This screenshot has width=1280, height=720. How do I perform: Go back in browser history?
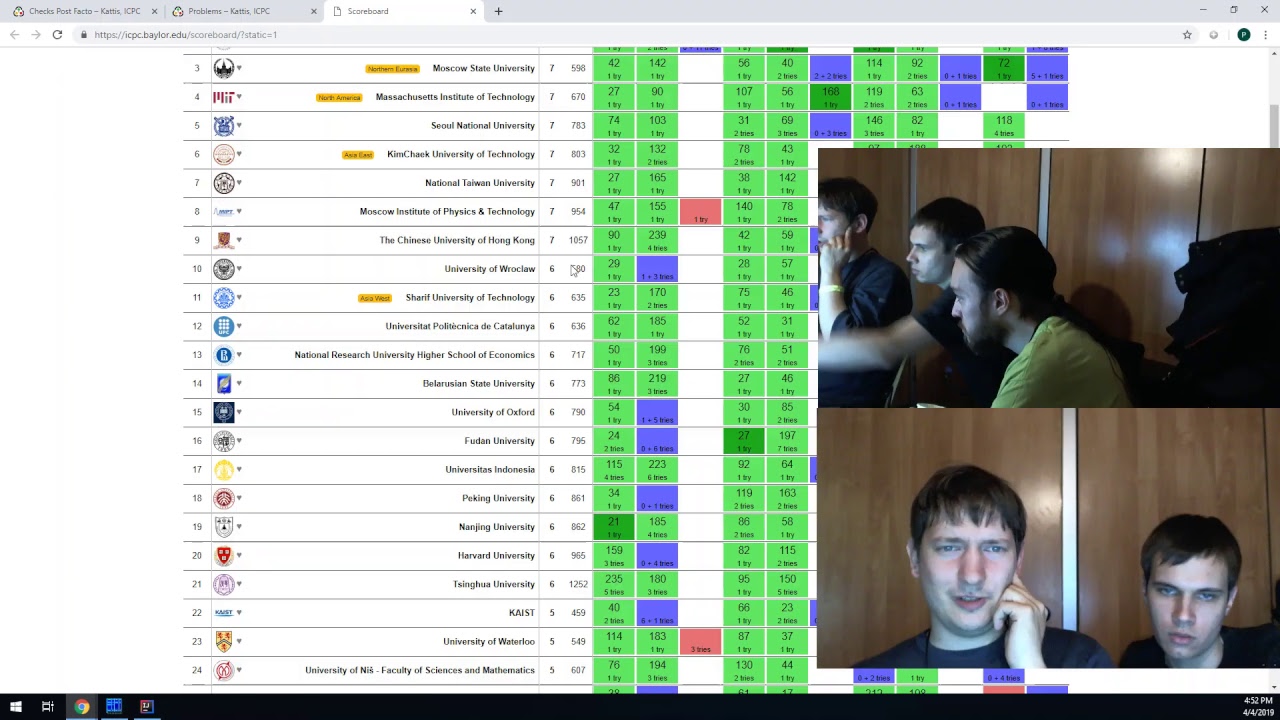click(x=14, y=34)
